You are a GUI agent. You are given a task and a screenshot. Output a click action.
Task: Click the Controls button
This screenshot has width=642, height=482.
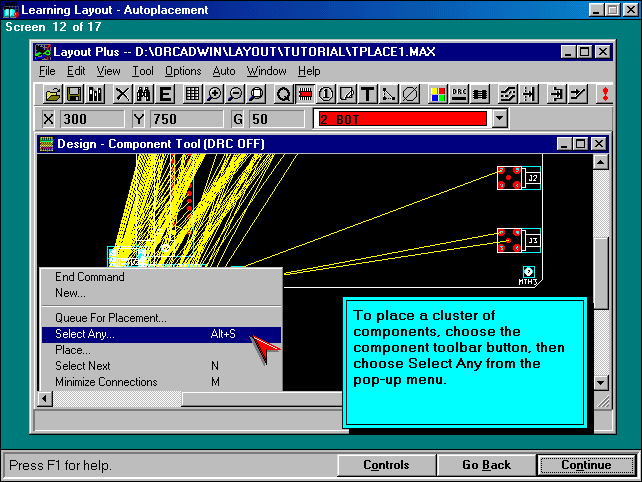coord(386,465)
